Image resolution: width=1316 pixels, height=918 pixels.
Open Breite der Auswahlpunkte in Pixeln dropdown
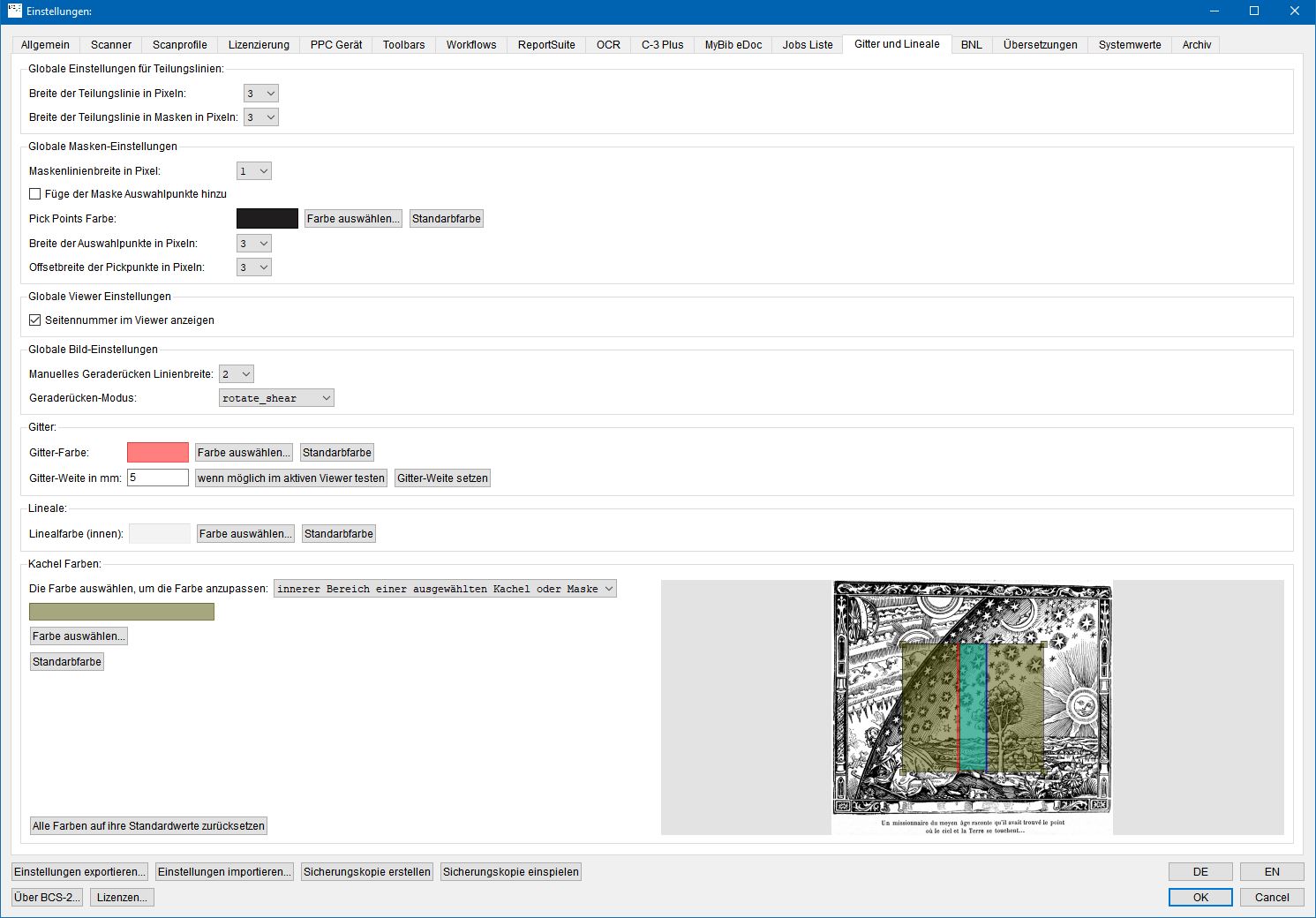pos(254,244)
